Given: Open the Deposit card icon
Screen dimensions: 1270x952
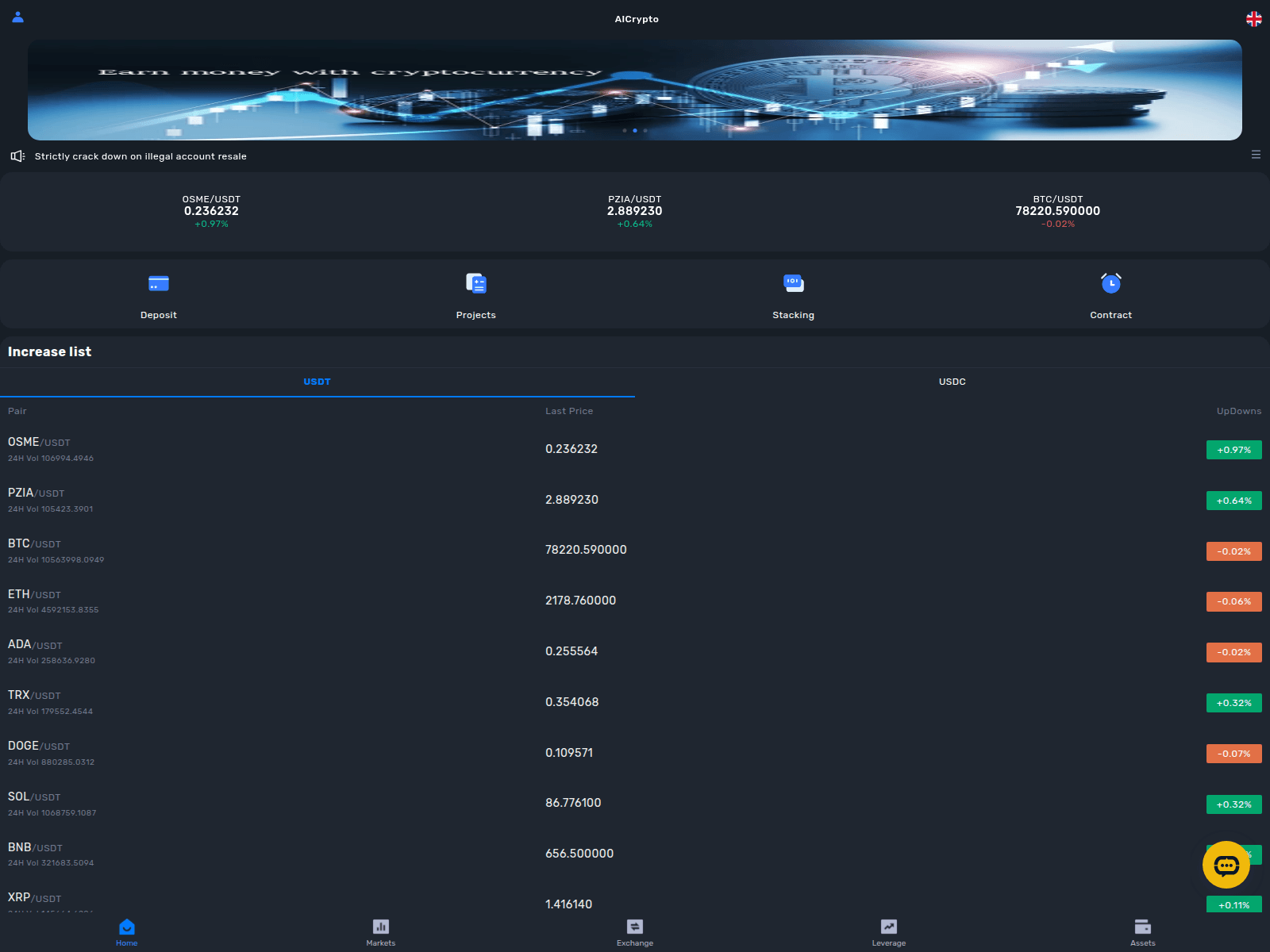Looking at the screenshot, I should click(x=159, y=283).
